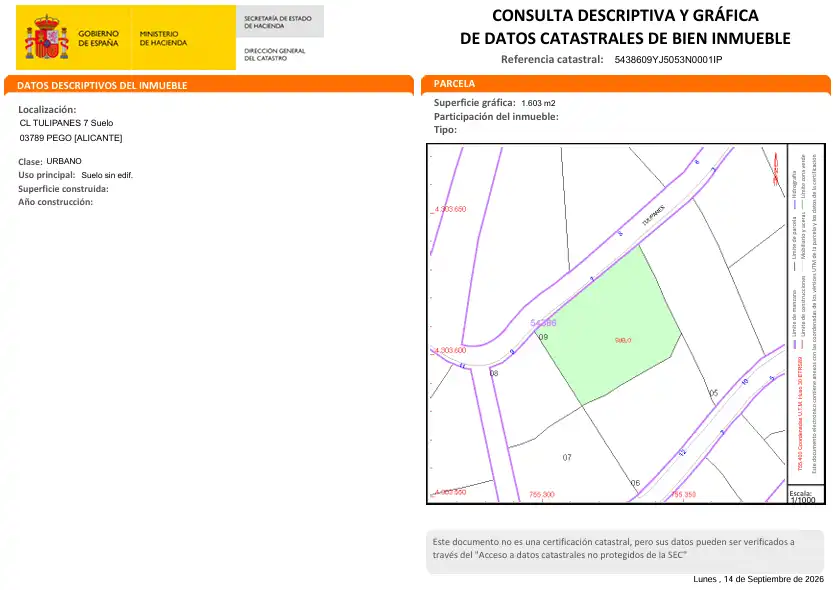The width and height of the screenshot is (838, 590).
Task: Click parcel label "09" on the map
Action: click(544, 337)
